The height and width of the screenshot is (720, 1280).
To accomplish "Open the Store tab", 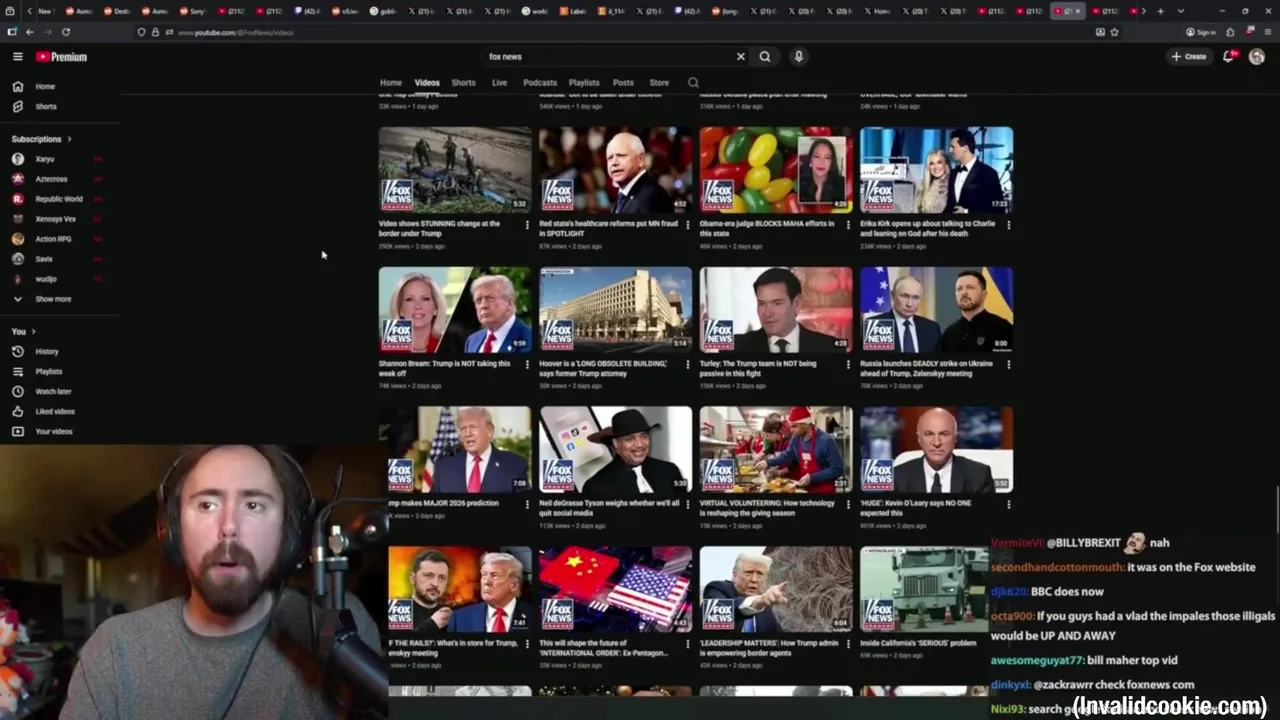I will pos(659,83).
